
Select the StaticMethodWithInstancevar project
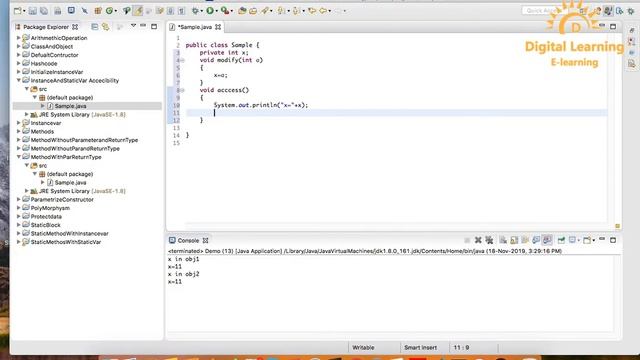pyautogui.click(x=69, y=233)
